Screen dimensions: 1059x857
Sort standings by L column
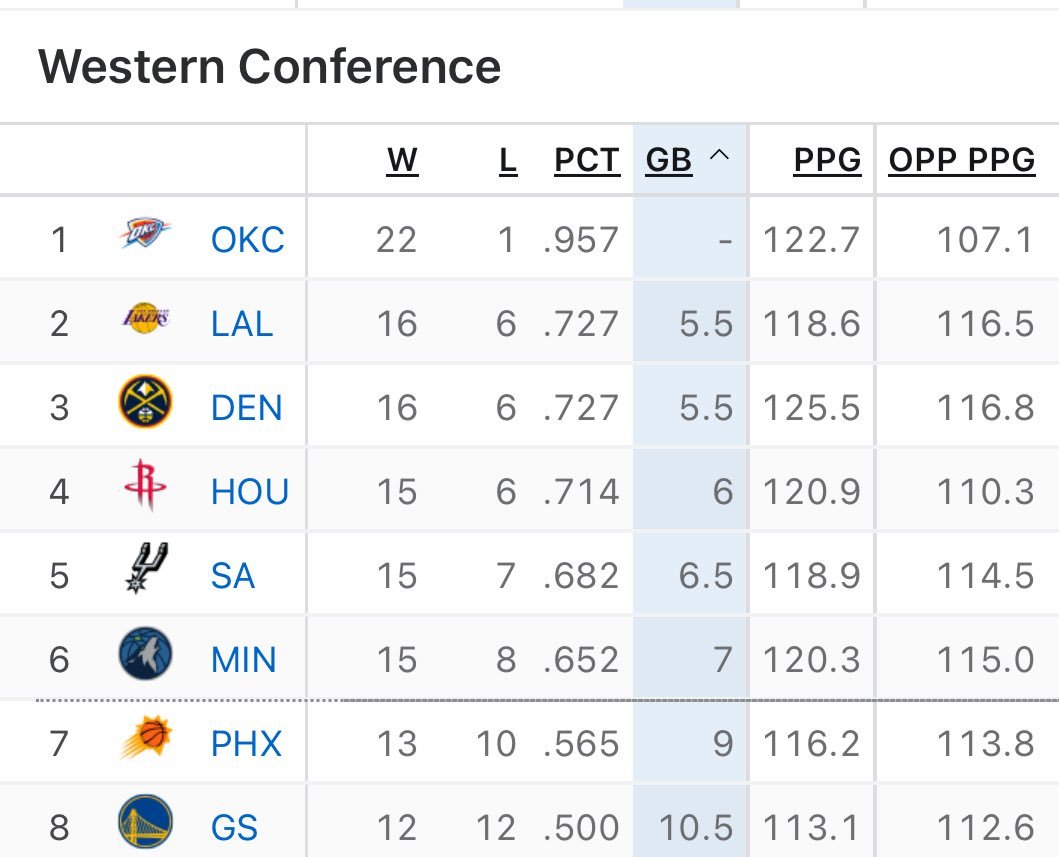click(x=508, y=160)
